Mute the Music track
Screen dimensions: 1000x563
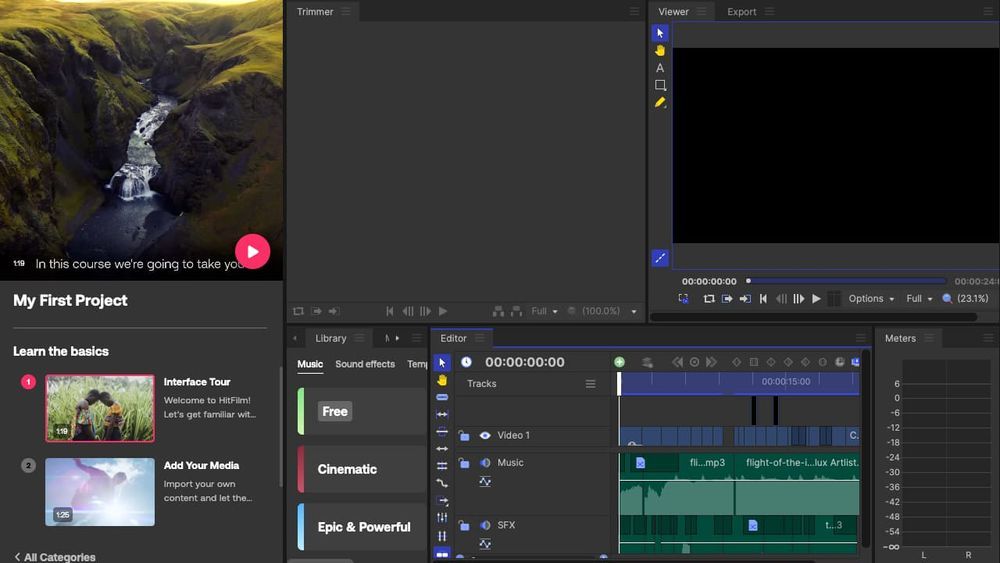tap(485, 463)
